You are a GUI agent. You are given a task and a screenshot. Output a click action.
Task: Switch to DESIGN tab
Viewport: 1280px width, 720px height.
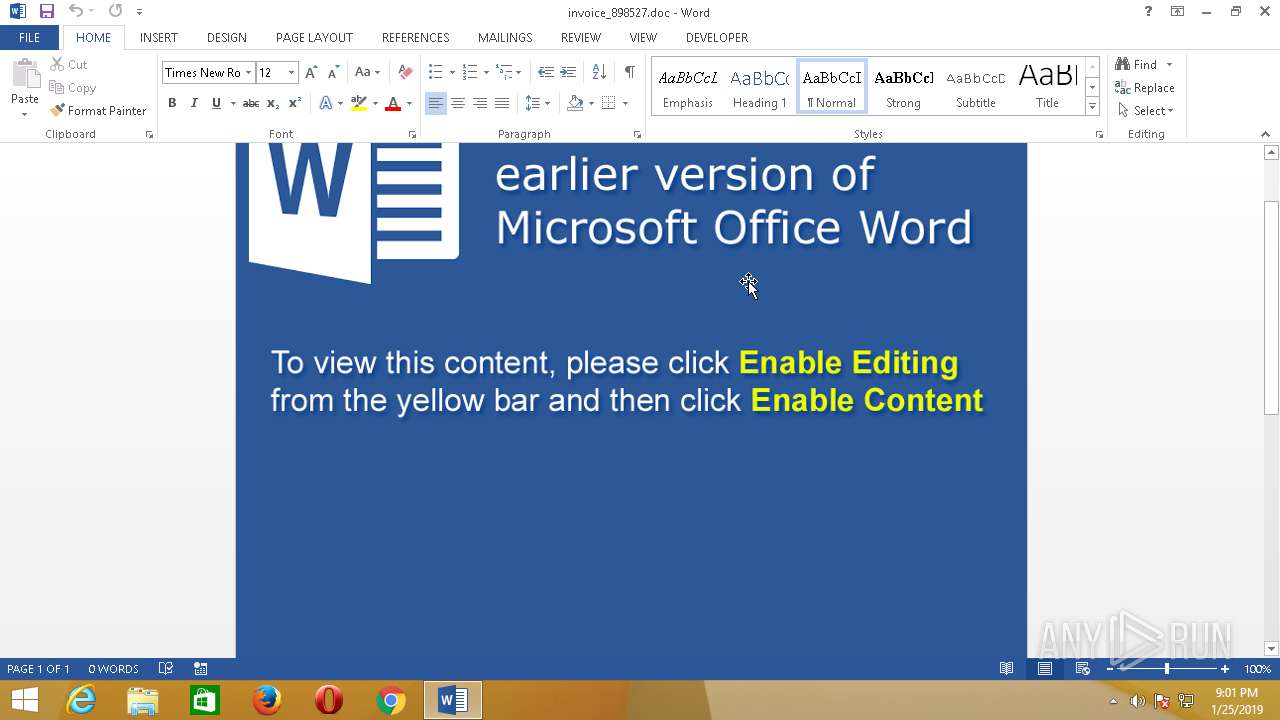pyautogui.click(x=227, y=38)
